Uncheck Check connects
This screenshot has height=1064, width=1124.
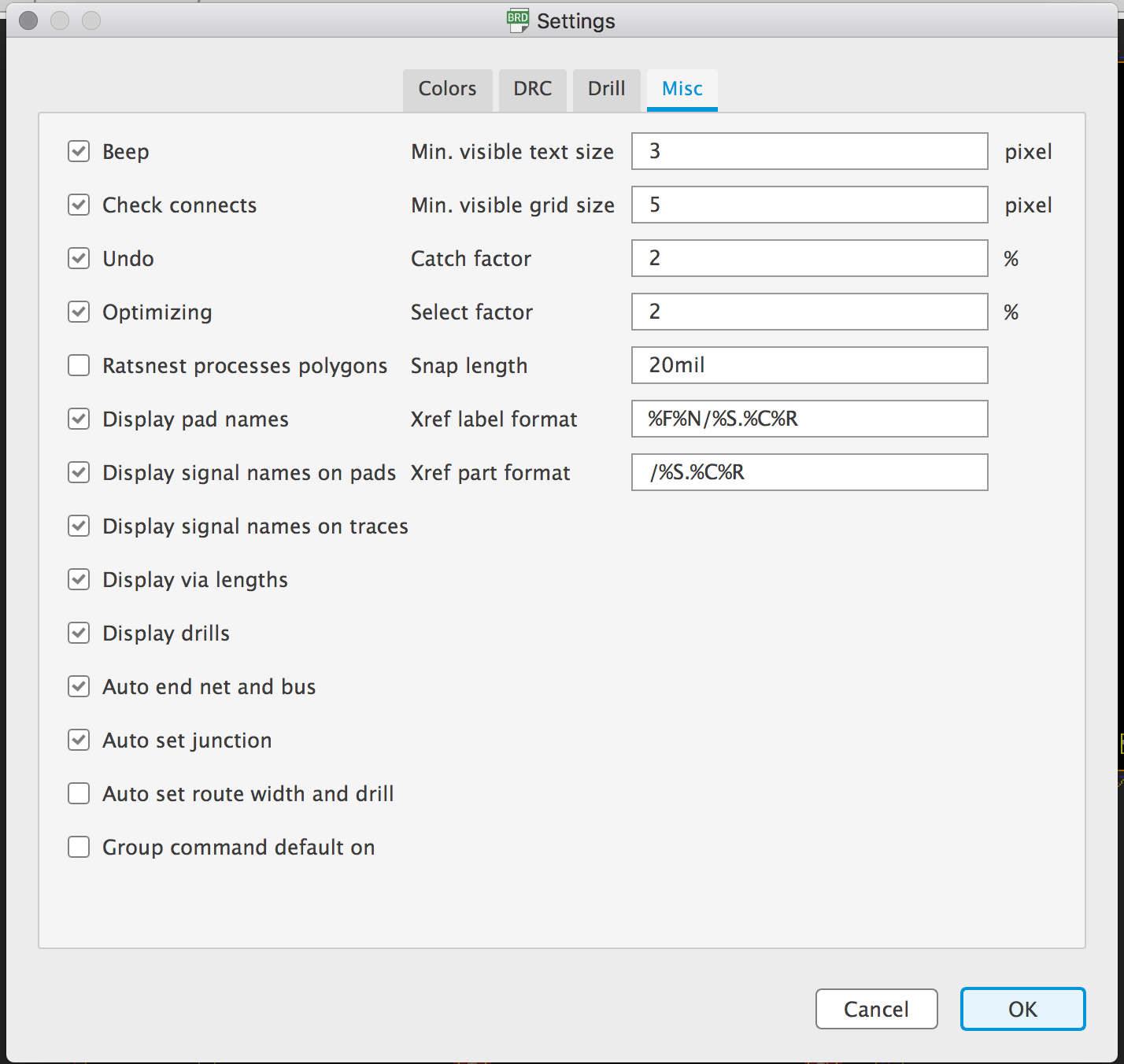(78, 205)
